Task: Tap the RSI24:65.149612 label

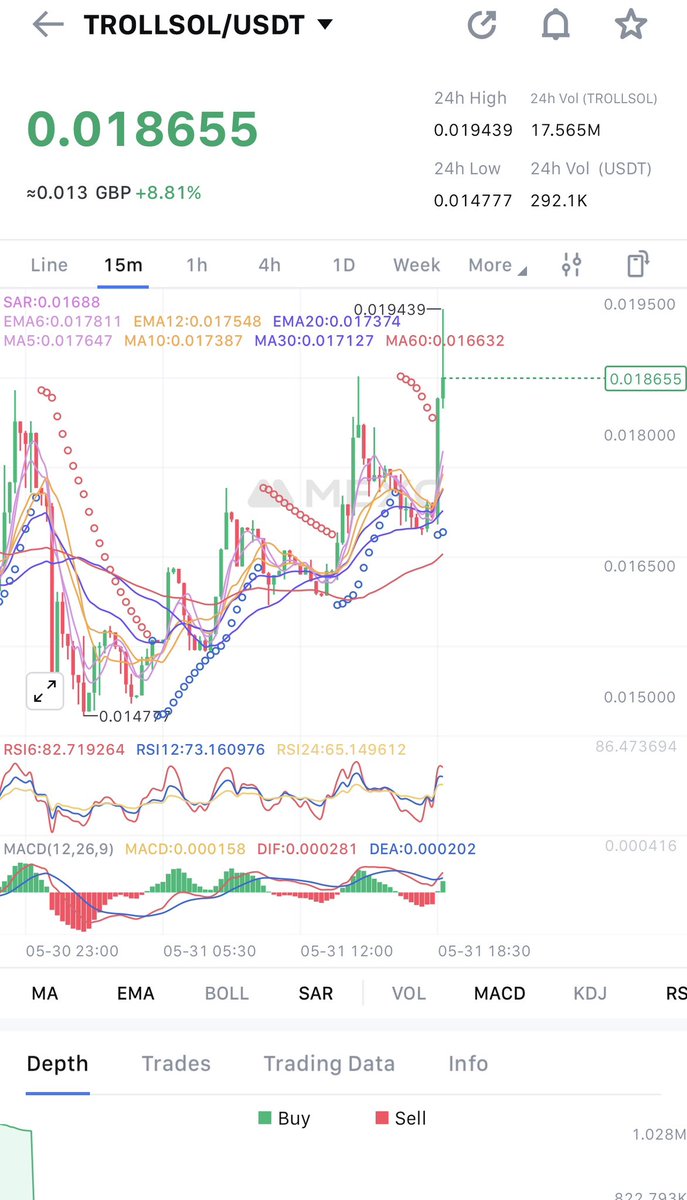Action: coord(341,749)
